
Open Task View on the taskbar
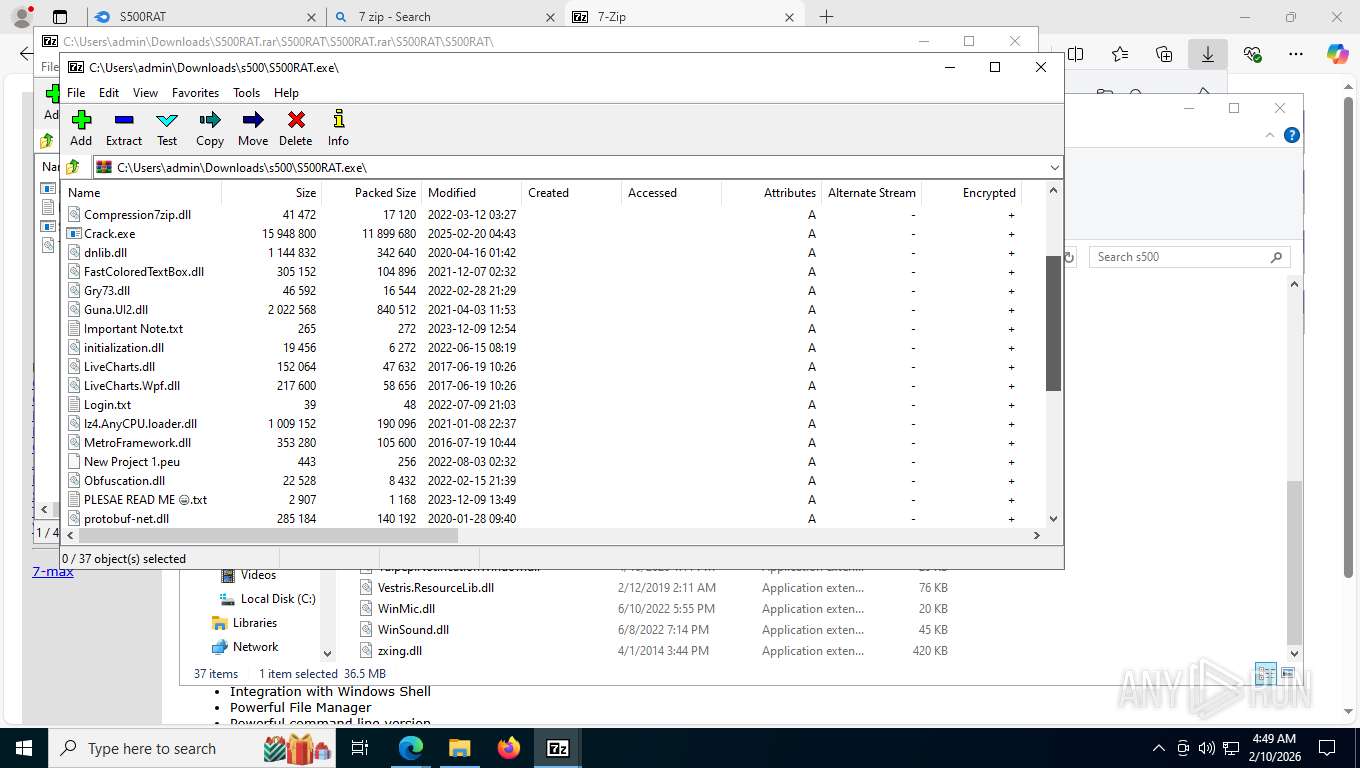click(x=360, y=748)
